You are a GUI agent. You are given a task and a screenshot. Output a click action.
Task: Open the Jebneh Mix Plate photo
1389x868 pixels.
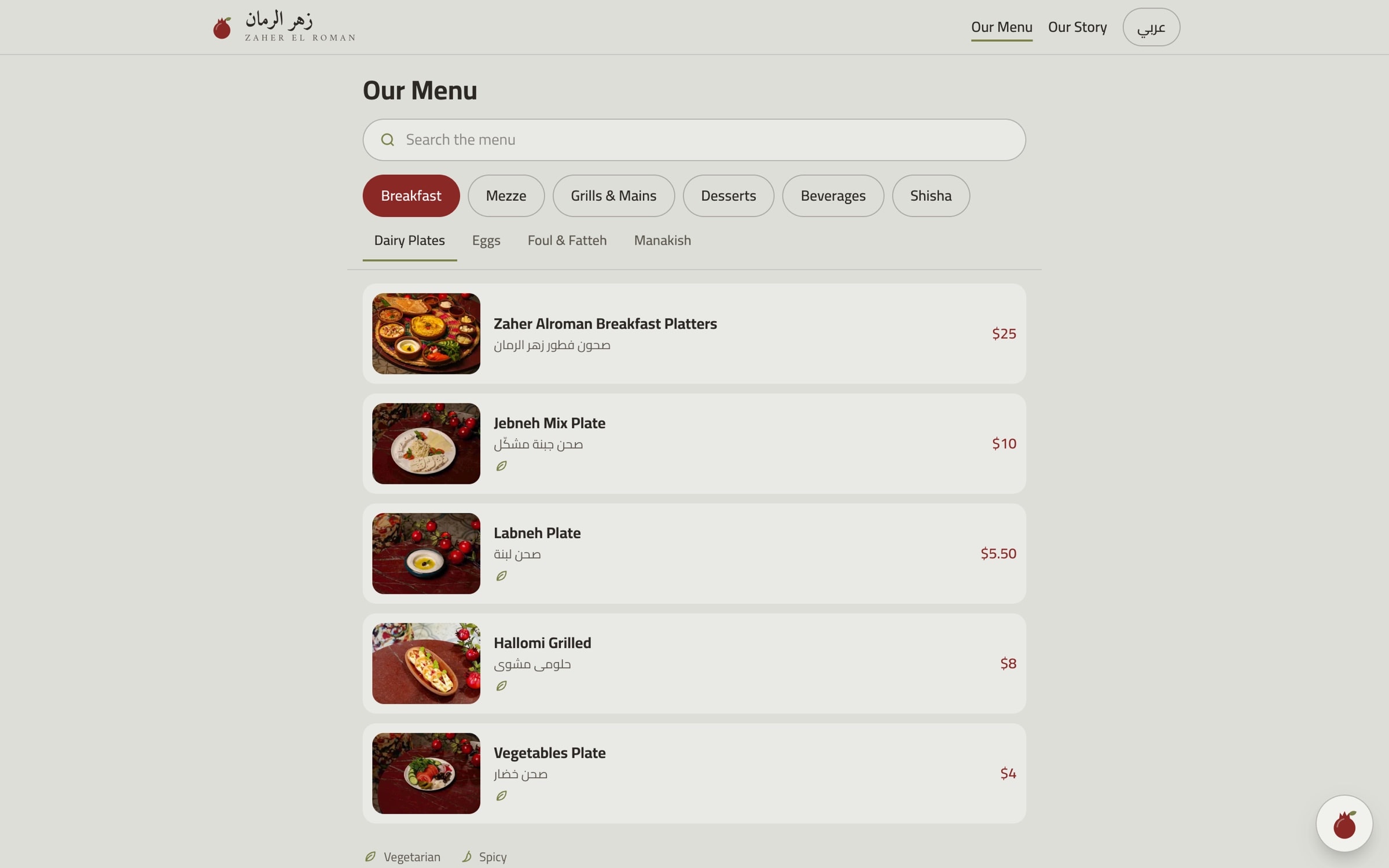pos(426,443)
